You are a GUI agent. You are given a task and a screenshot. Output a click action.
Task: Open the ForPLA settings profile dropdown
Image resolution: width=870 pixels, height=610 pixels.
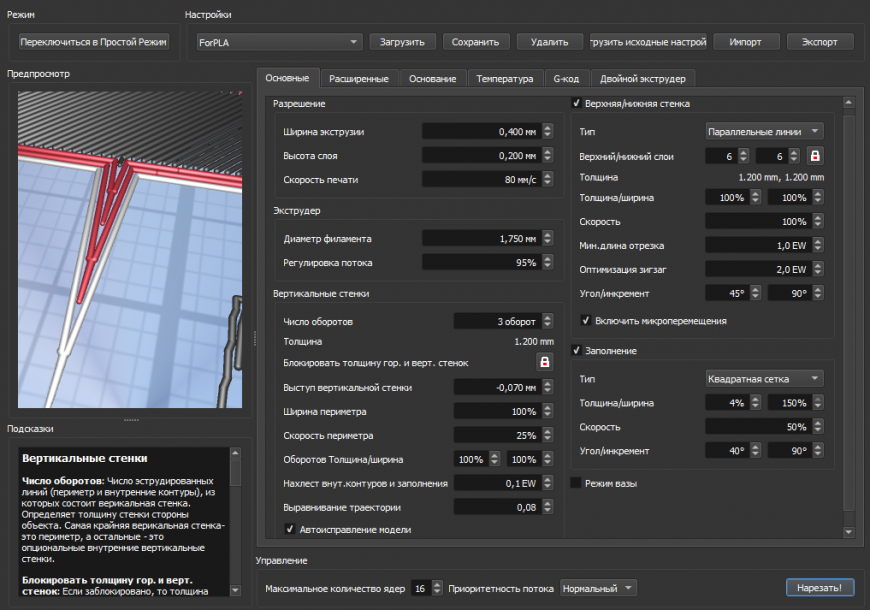tap(280, 42)
